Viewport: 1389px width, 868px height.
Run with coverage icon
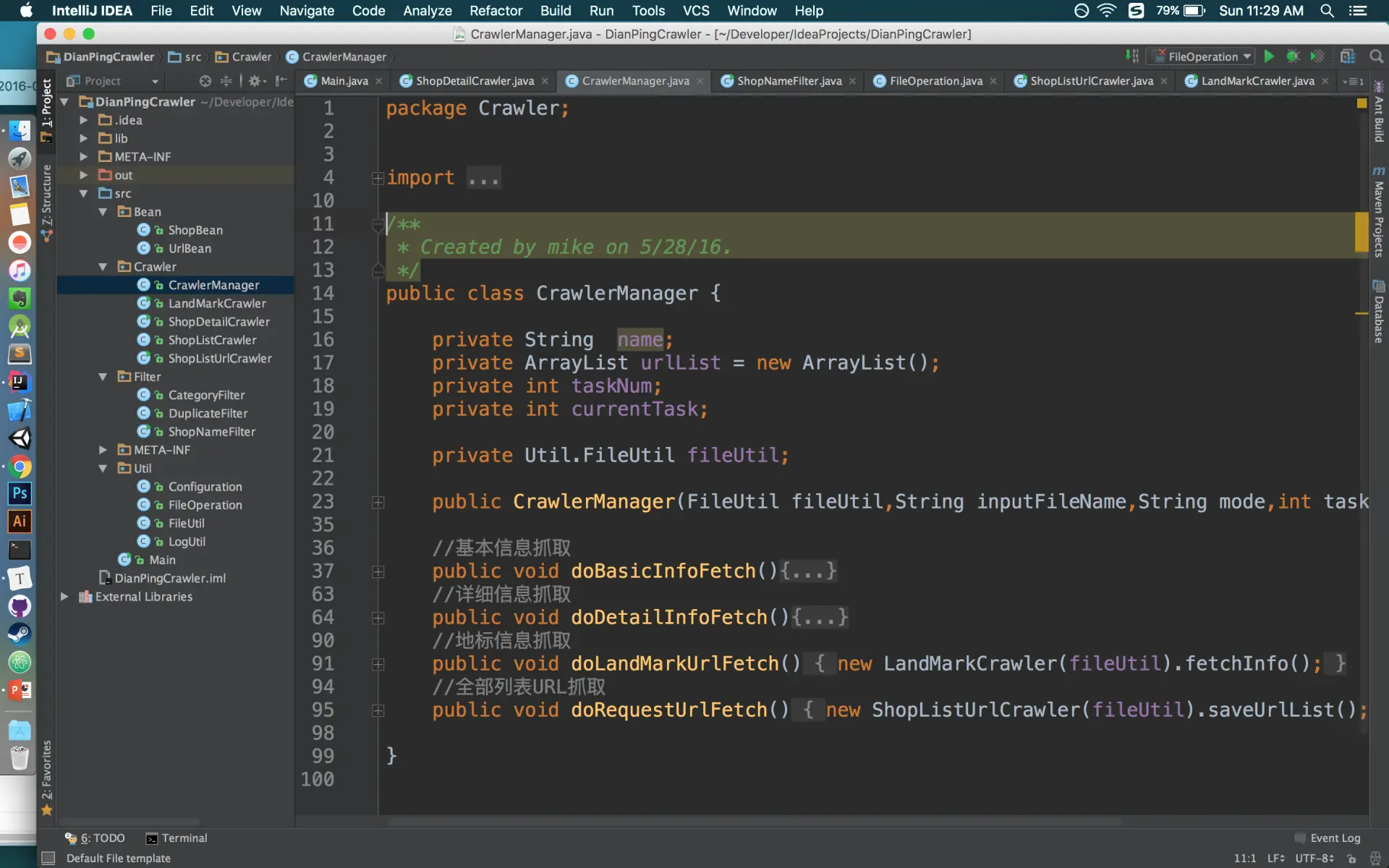1317,56
